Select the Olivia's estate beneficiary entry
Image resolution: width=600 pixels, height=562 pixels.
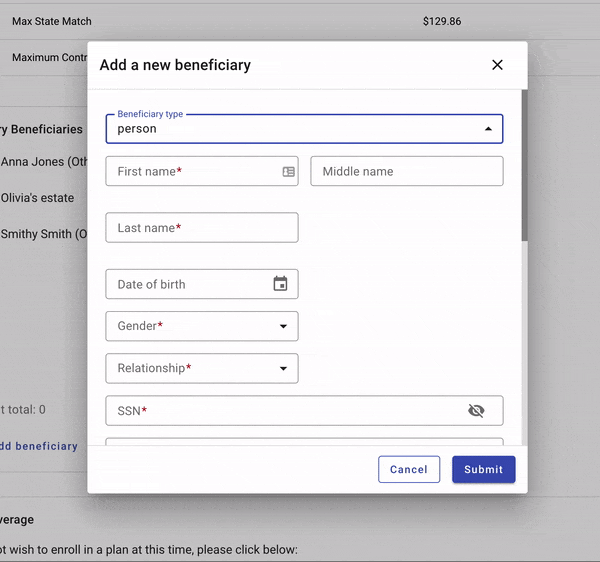tap(38, 198)
